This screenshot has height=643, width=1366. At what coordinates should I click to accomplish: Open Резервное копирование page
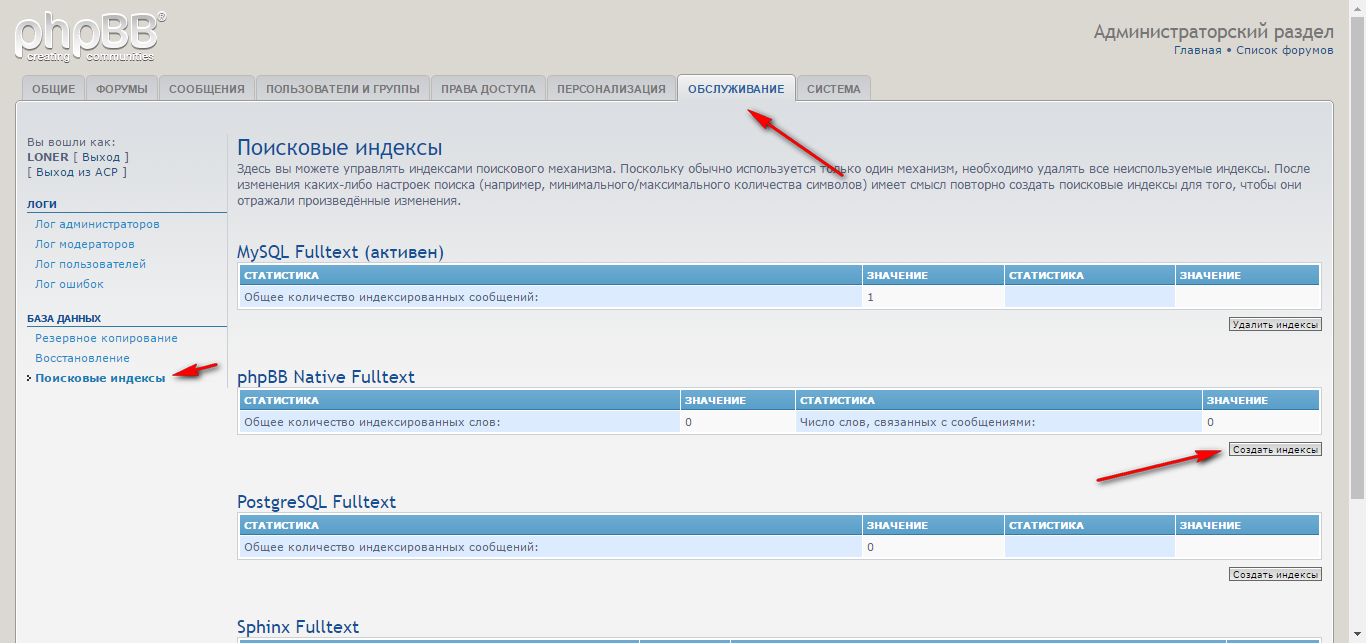(106, 338)
